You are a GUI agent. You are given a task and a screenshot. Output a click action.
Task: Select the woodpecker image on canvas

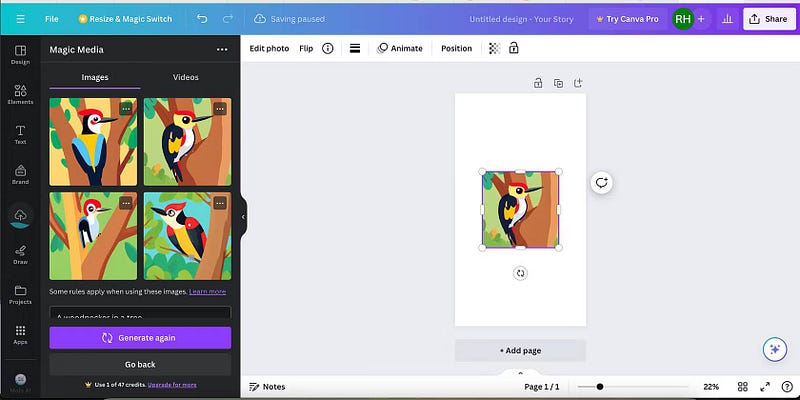520,210
